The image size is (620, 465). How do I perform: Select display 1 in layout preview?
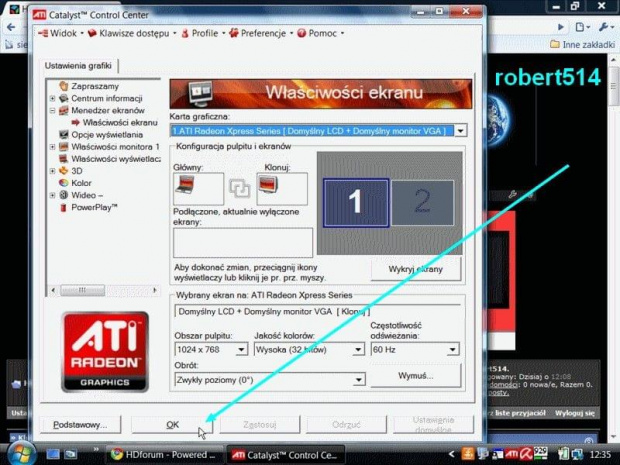tap(356, 203)
